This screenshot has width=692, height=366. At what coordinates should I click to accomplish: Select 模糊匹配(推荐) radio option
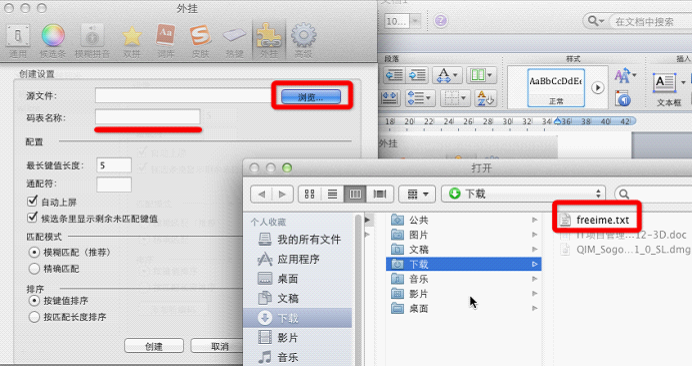(34, 253)
